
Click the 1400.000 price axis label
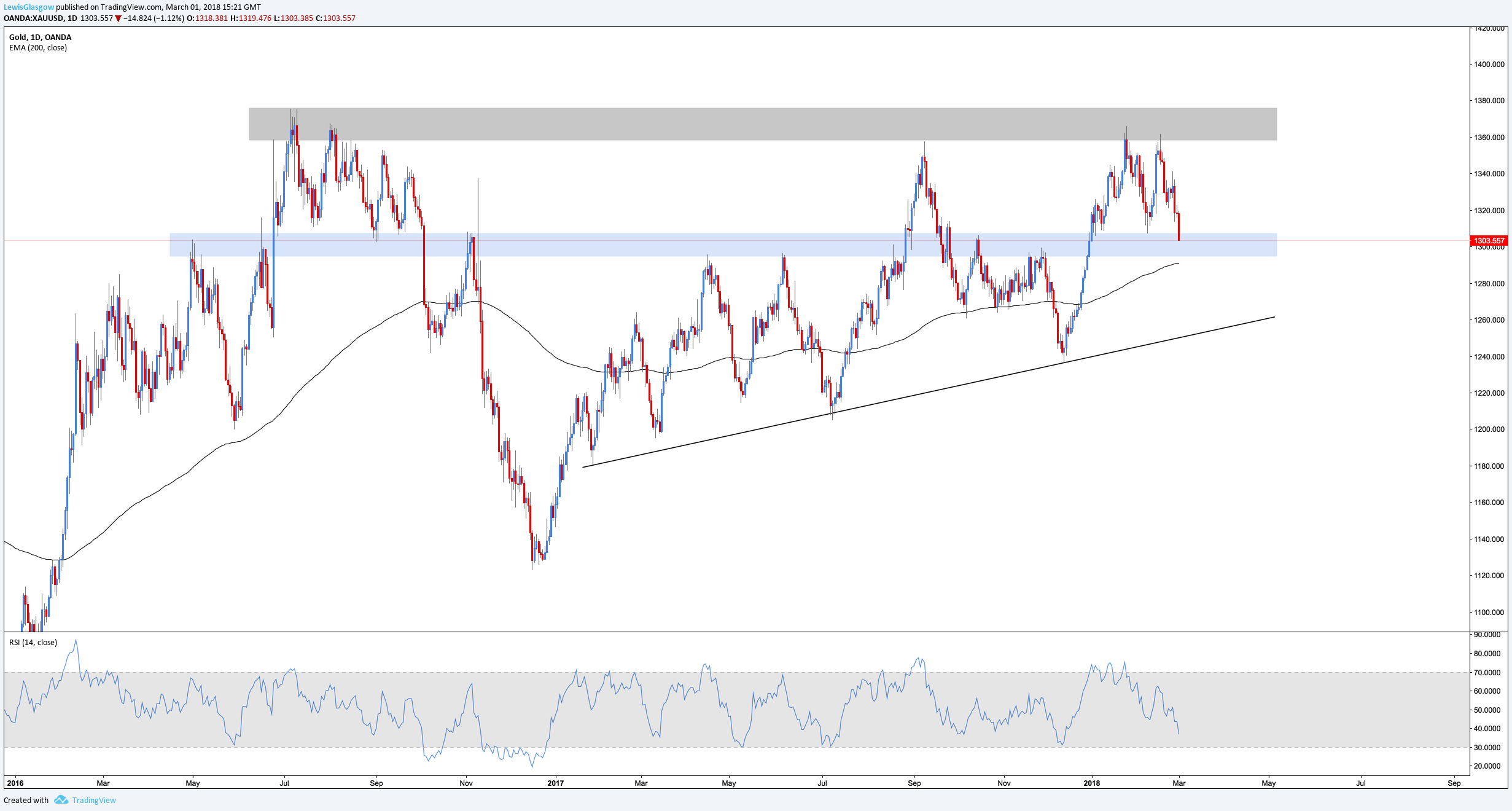click(x=1489, y=64)
